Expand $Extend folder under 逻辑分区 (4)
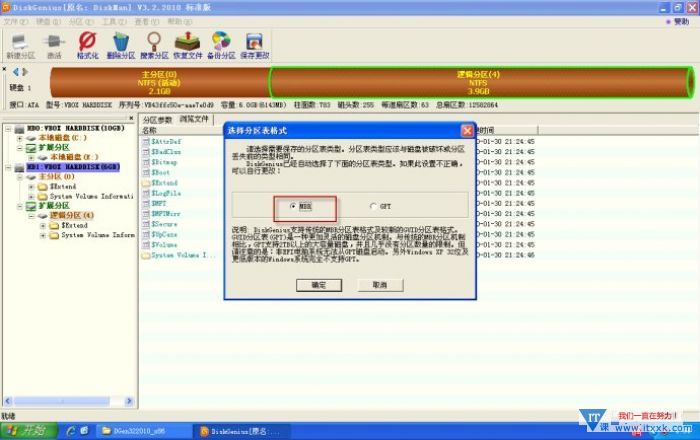This screenshot has width=700, height=440. pos(43,225)
